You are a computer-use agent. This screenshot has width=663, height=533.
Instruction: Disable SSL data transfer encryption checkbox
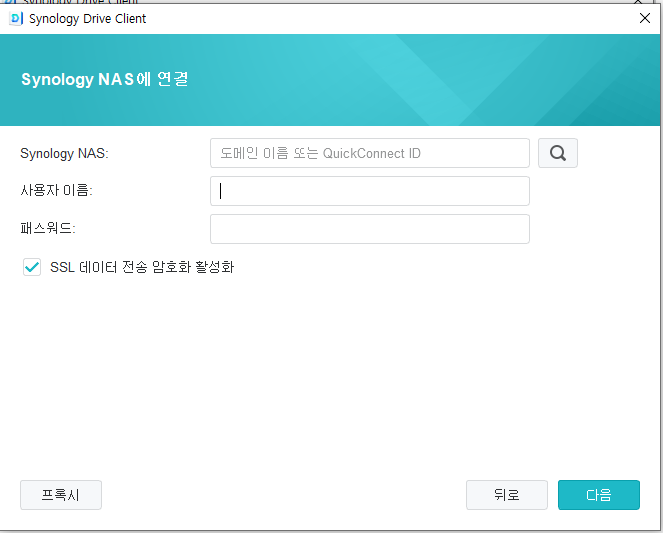click(32, 267)
